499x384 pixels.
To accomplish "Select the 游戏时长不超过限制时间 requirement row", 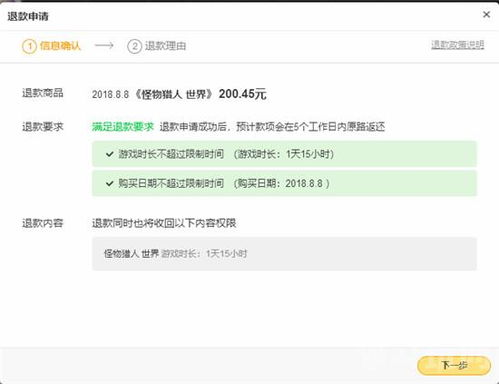I will (x=284, y=154).
